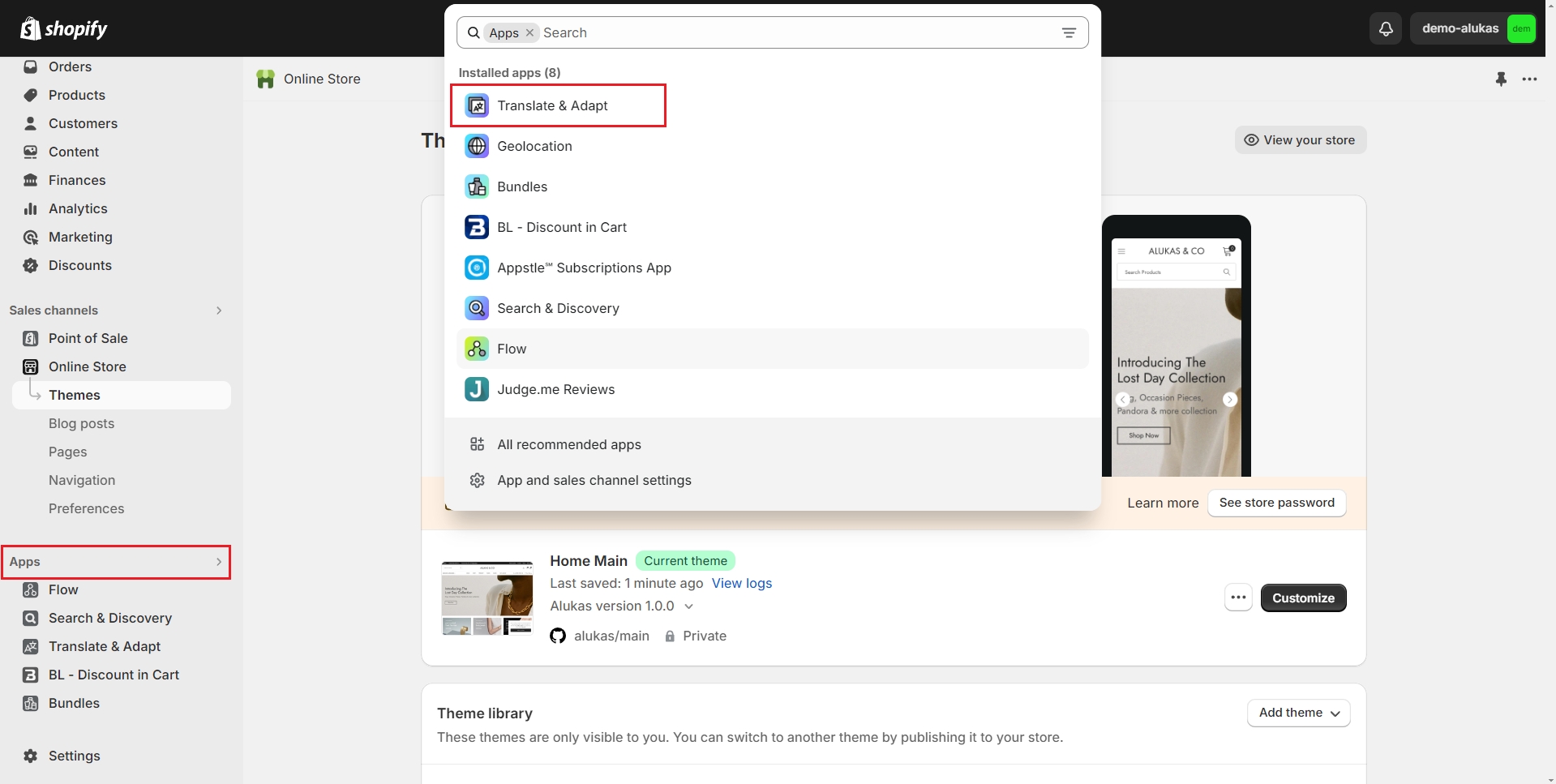Viewport: 1556px width, 784px height.
Task: Click into the Search input field
Action: pos(795,33)
